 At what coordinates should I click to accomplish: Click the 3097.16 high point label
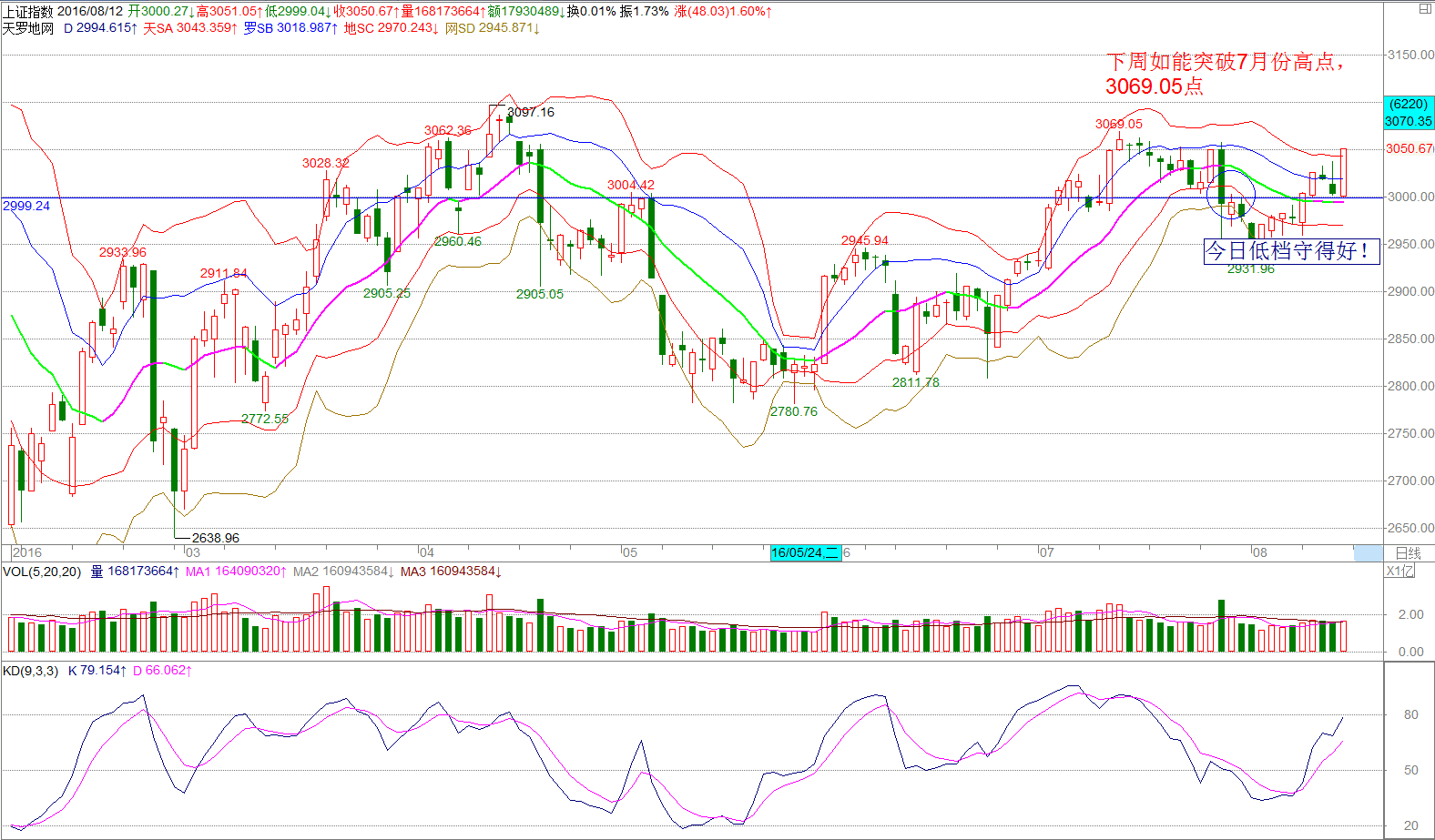pyautogui.click(x=531, y=112)
